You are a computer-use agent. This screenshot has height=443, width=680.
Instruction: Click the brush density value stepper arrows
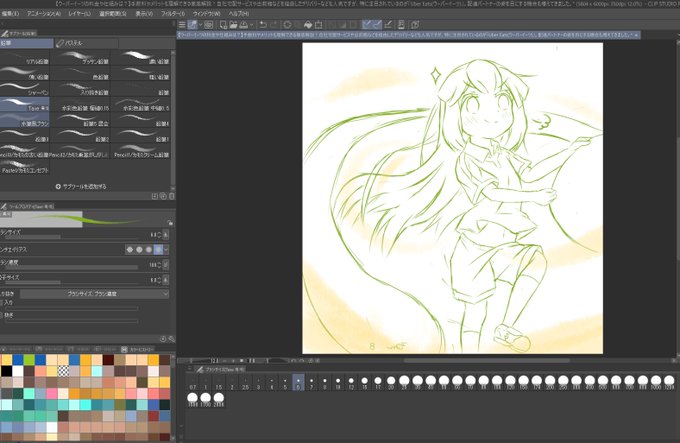click(159, 264)
